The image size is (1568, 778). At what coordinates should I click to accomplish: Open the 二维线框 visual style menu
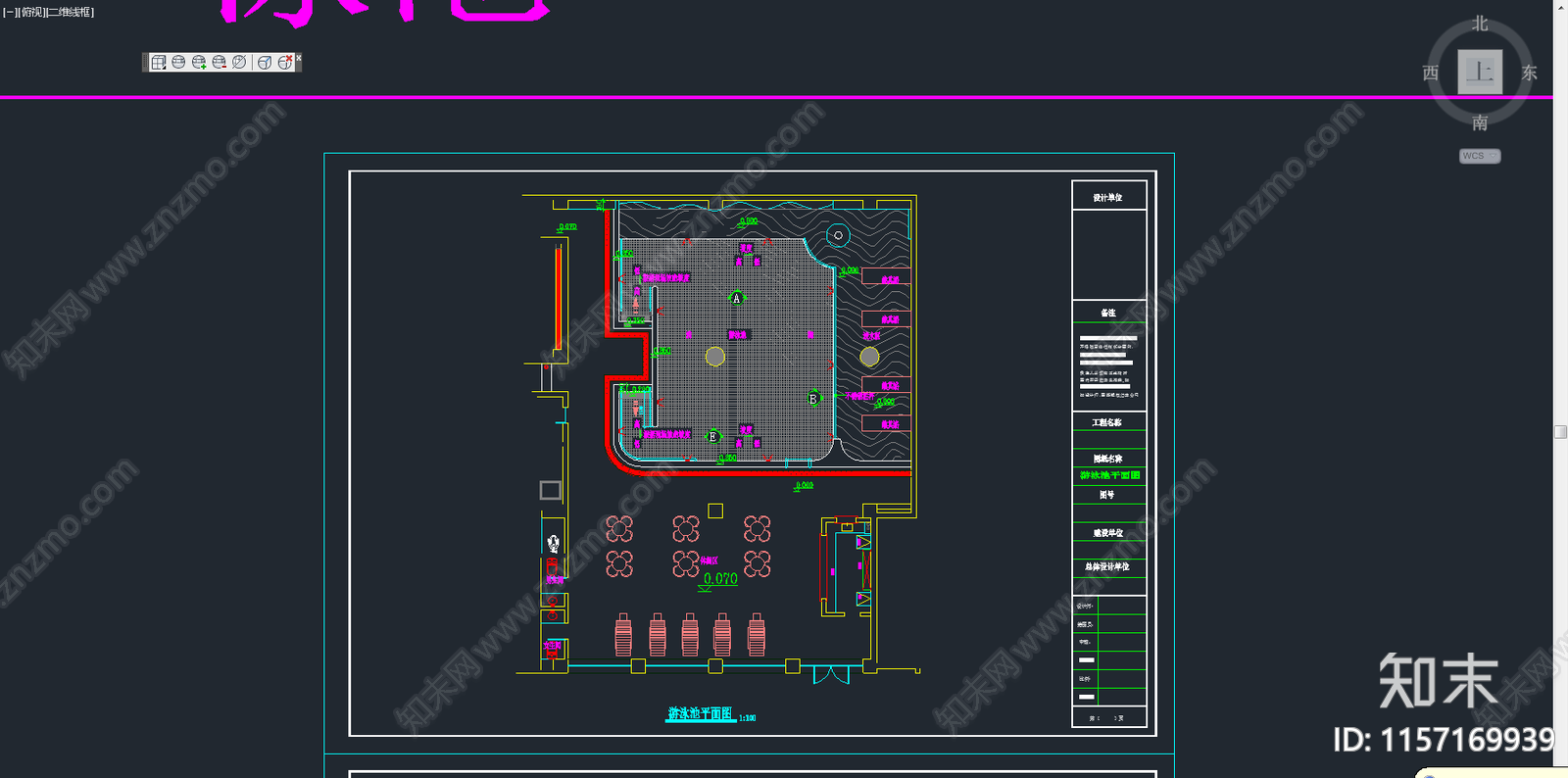(x=70, y=12)
